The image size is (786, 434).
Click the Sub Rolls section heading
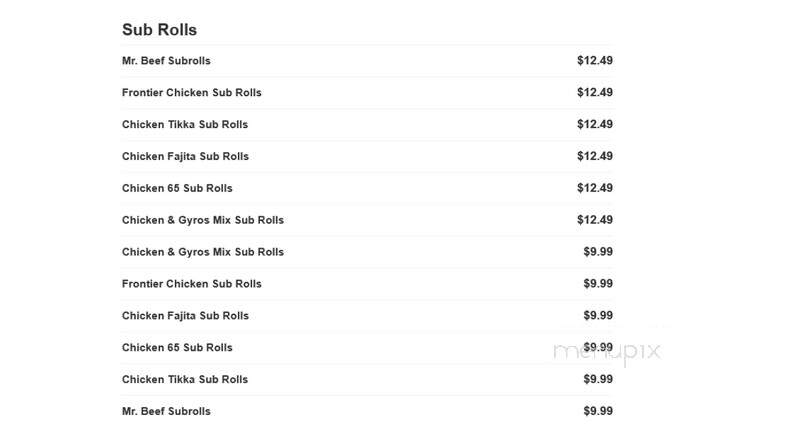coord(159,30)
